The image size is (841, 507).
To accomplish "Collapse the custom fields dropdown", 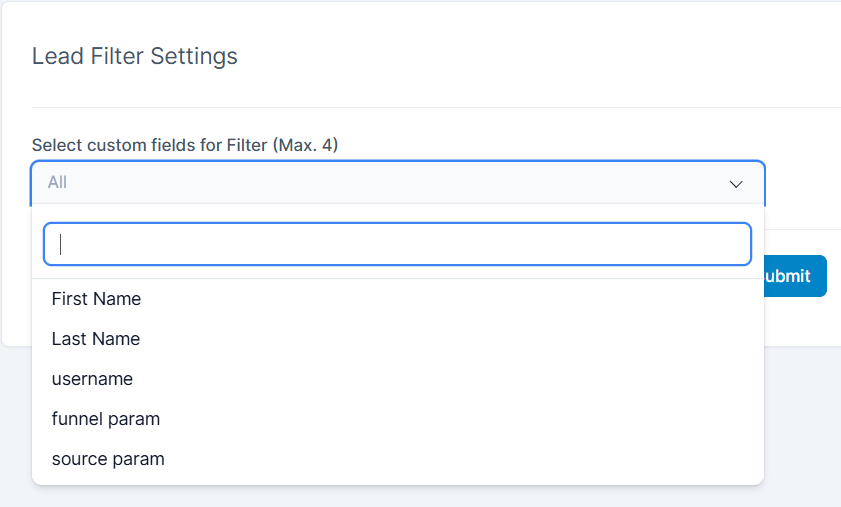I will [736, 184].
